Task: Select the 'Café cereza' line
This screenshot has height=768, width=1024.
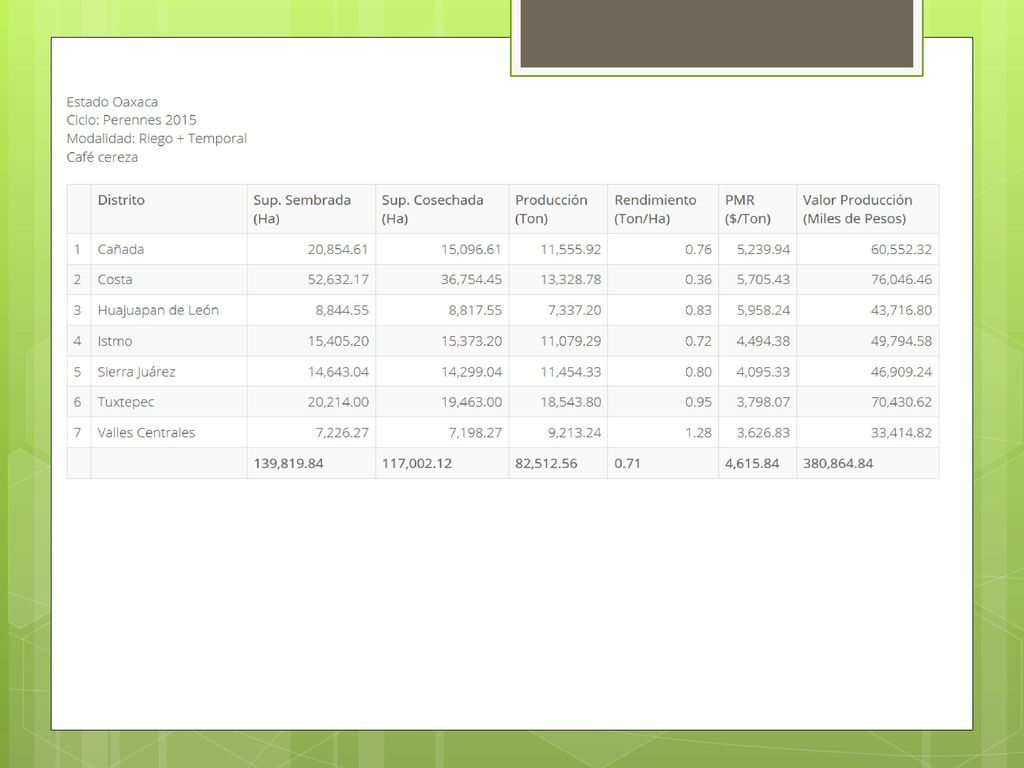Action: pyautogui.click(x=103, y=157)
